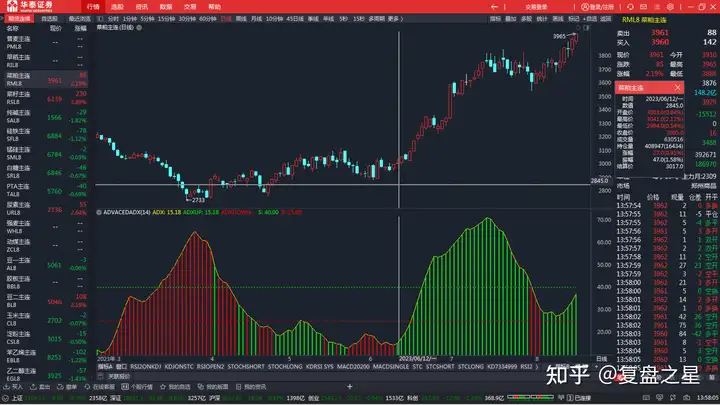Image resolution: width=720 pixels, height=405 pixels.
Task: Open the 选股 menu tab
Action: (x=117, y=7)
